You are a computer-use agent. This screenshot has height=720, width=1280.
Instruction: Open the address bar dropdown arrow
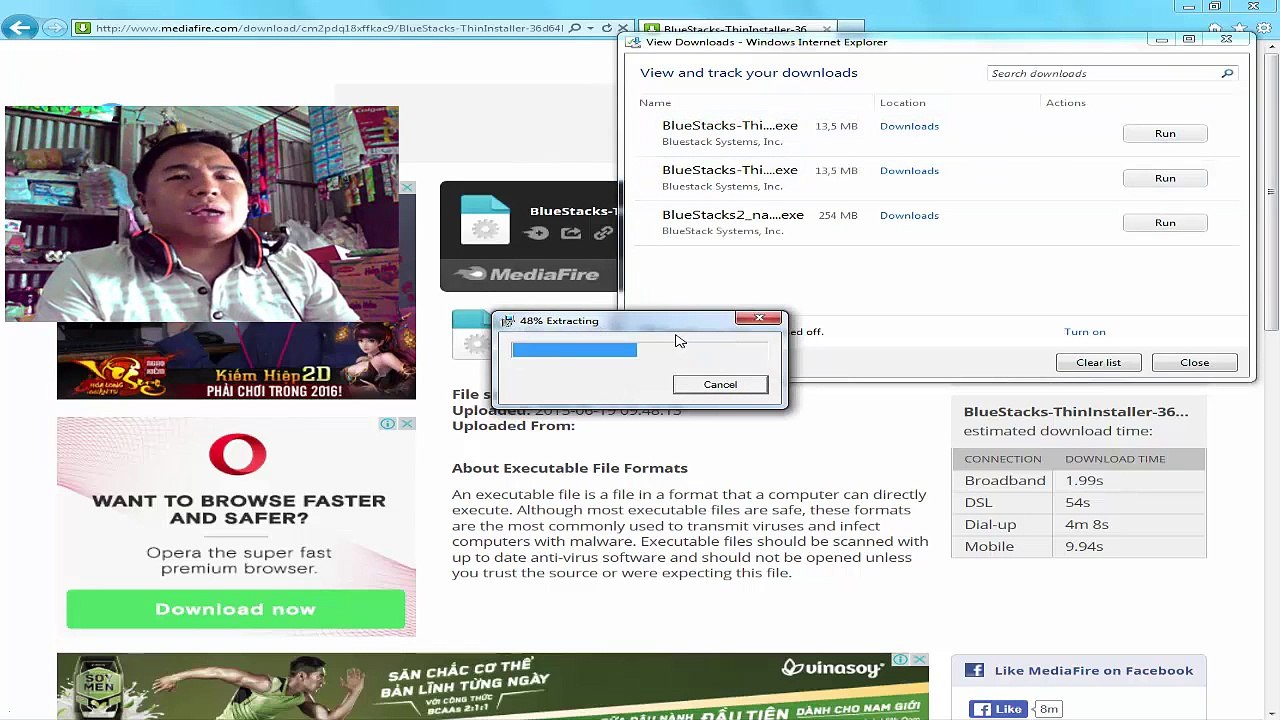[x=590, y=28]
